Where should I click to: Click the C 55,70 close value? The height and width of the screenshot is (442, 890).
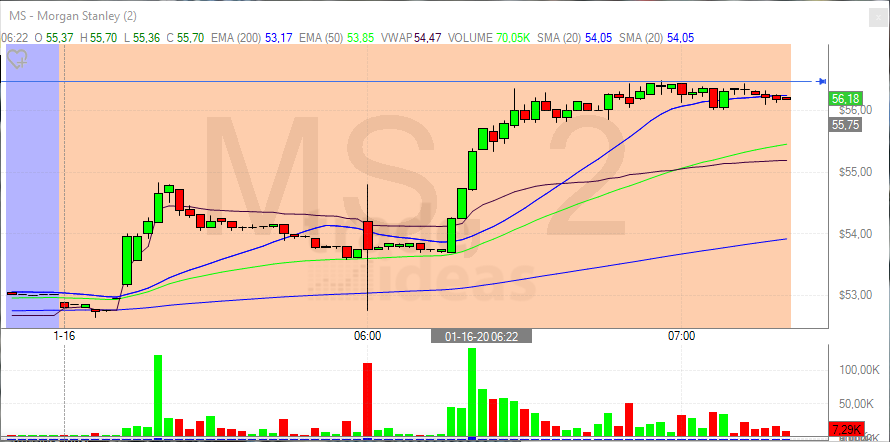point(186,38)
